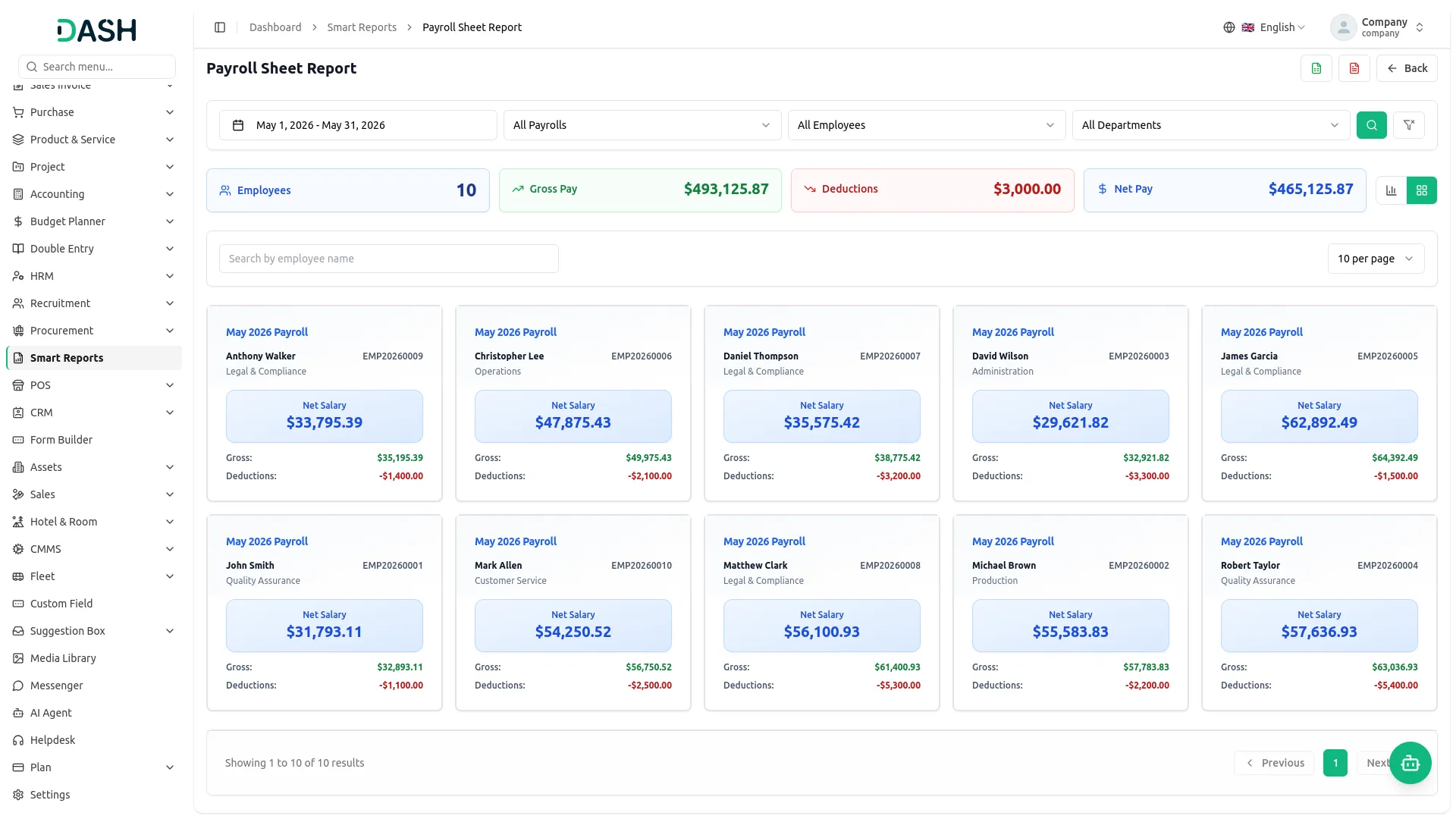Screen dimensions: 1456x819
Task: Click the DASH logo
Action: pos(97,30)
